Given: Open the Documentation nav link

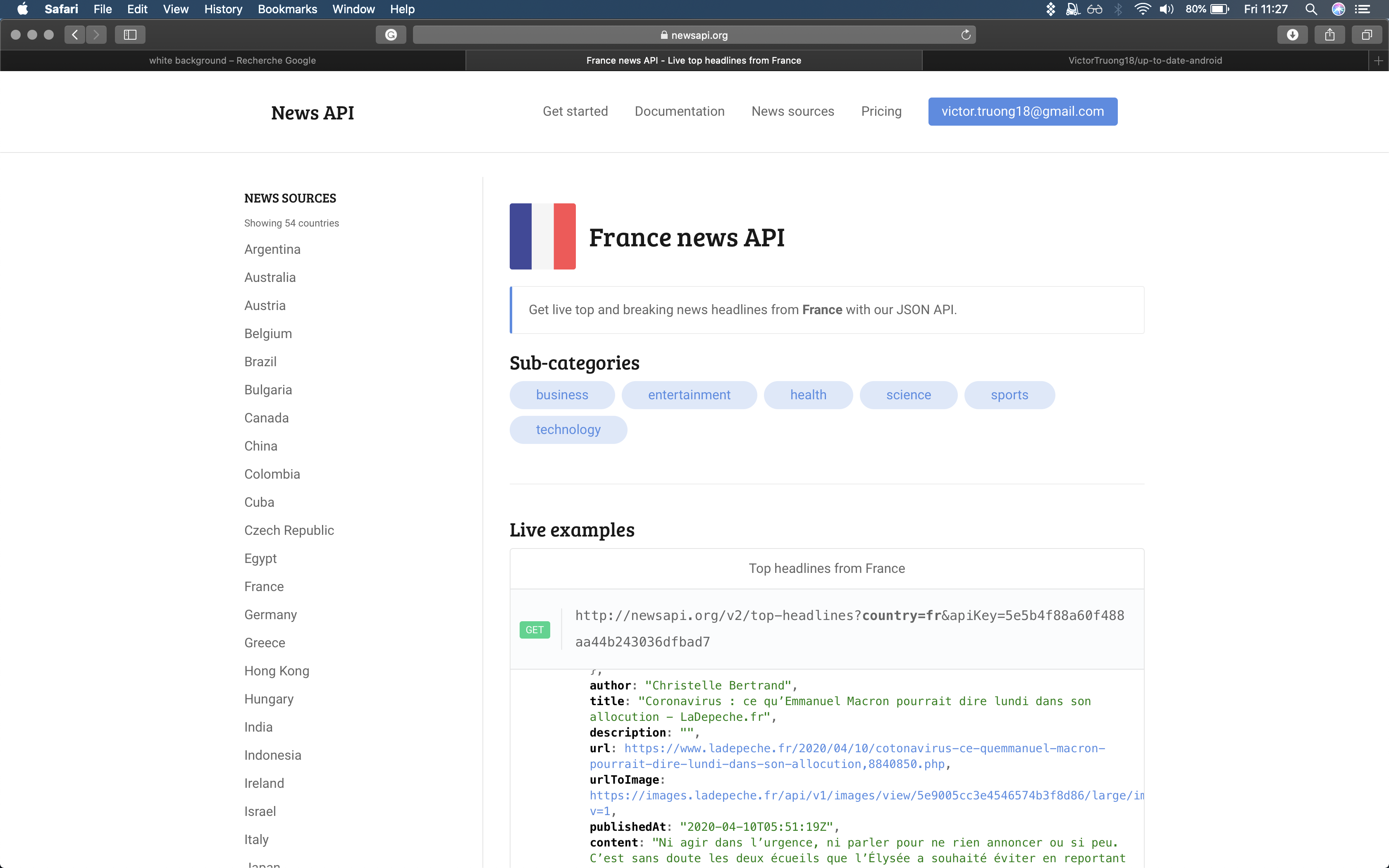Looking at the screenshot, I should click(x=679, y=111).
